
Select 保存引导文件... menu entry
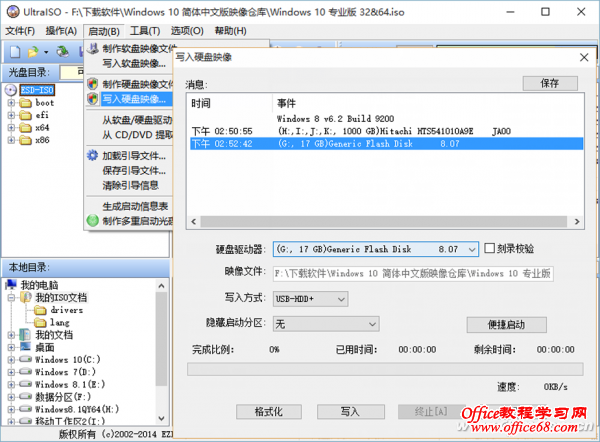pyautogui.click(x=134, y=171)
